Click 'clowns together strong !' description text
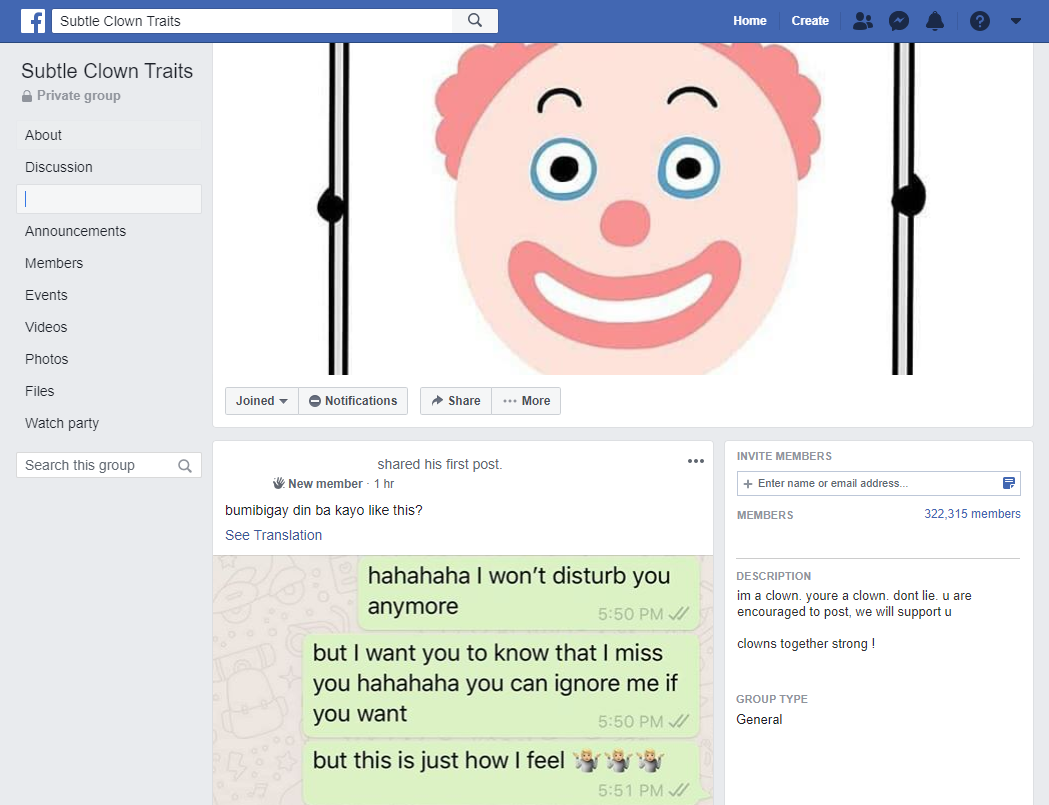 [805, 644]
